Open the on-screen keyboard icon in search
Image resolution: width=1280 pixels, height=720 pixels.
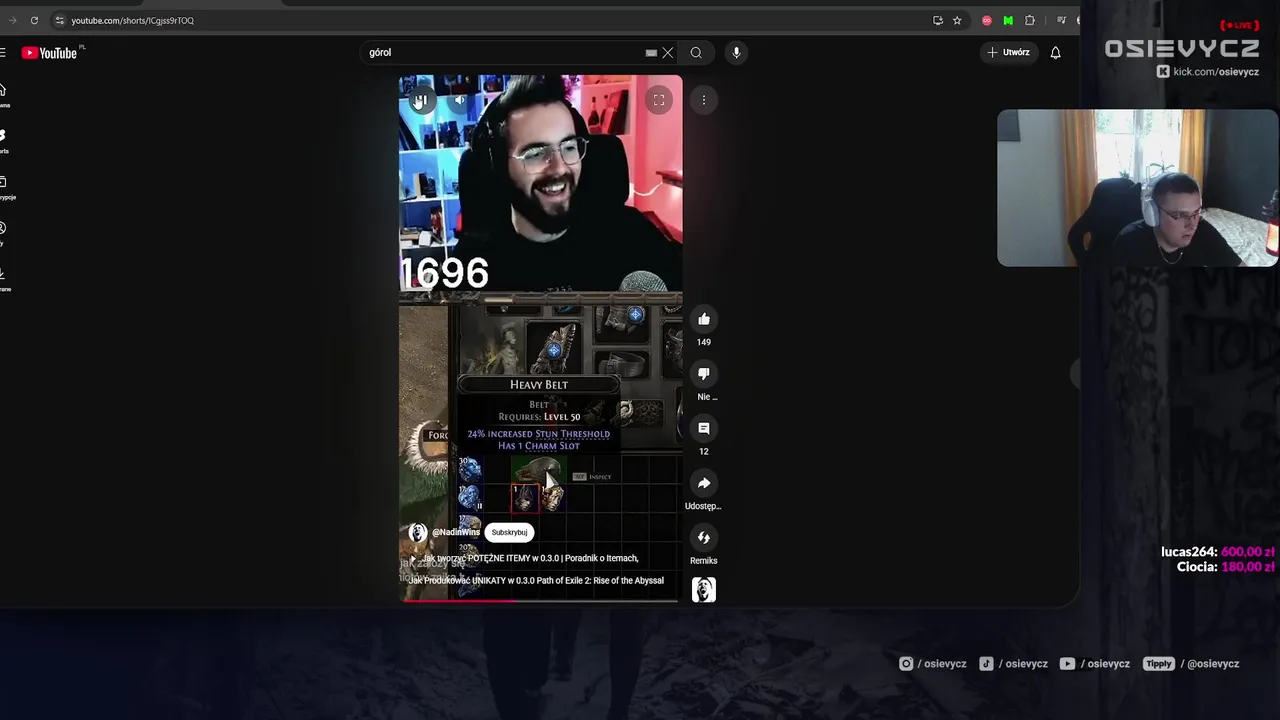tap(651, 53)
